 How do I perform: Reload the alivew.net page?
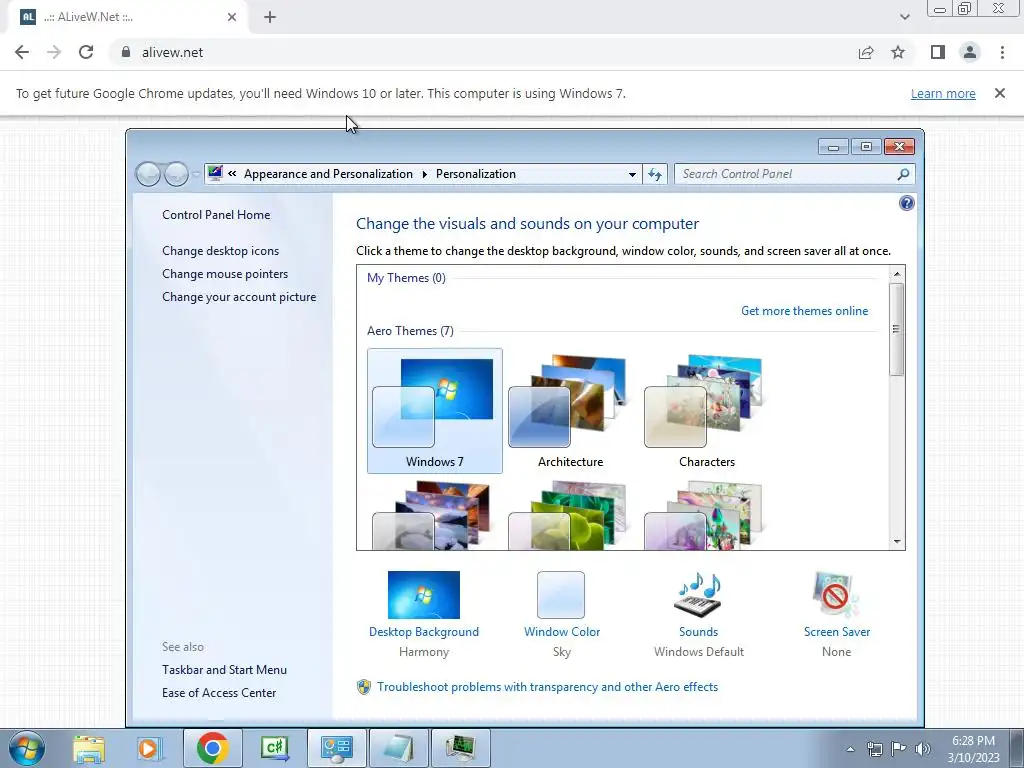coord(86,52)
